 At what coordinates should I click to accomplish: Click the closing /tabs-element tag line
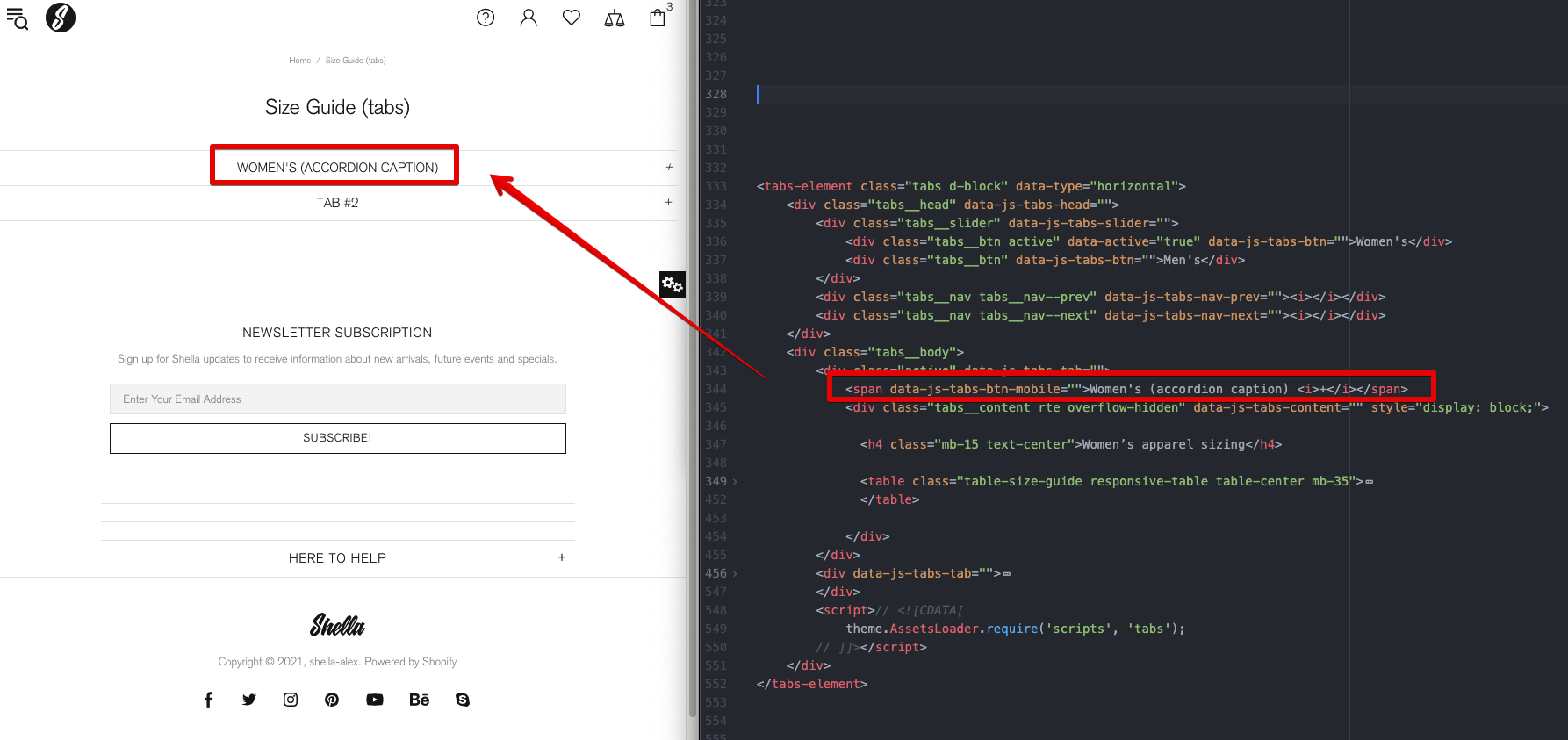[812, 684]
